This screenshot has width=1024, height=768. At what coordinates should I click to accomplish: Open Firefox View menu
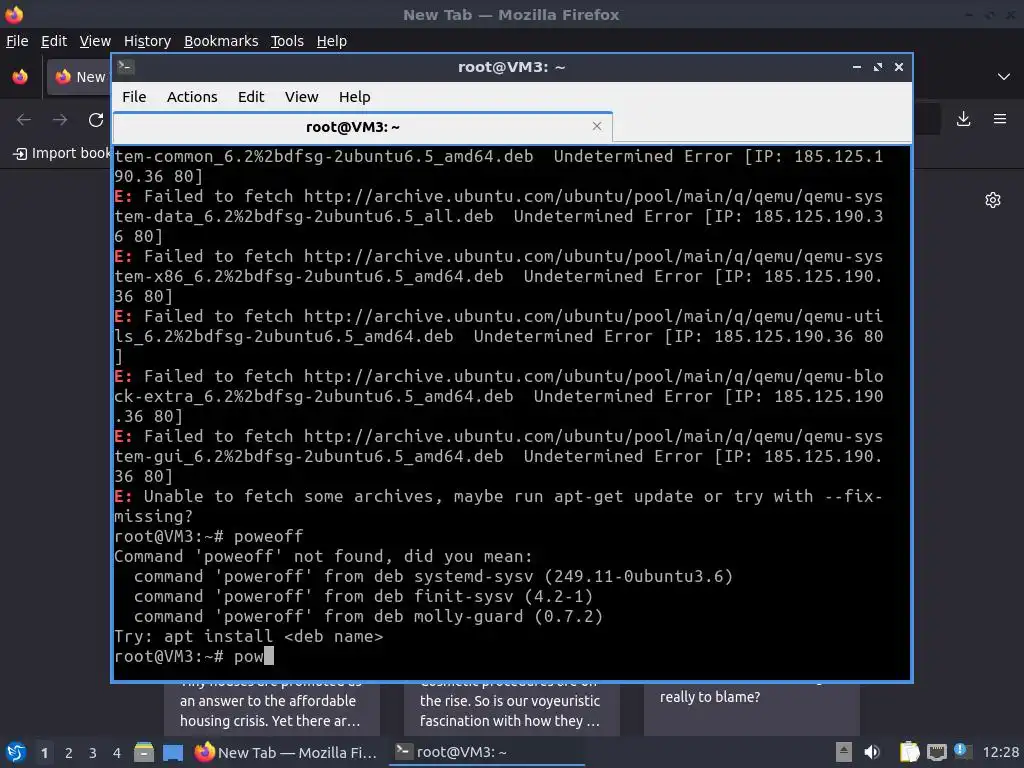coord(95,41)
